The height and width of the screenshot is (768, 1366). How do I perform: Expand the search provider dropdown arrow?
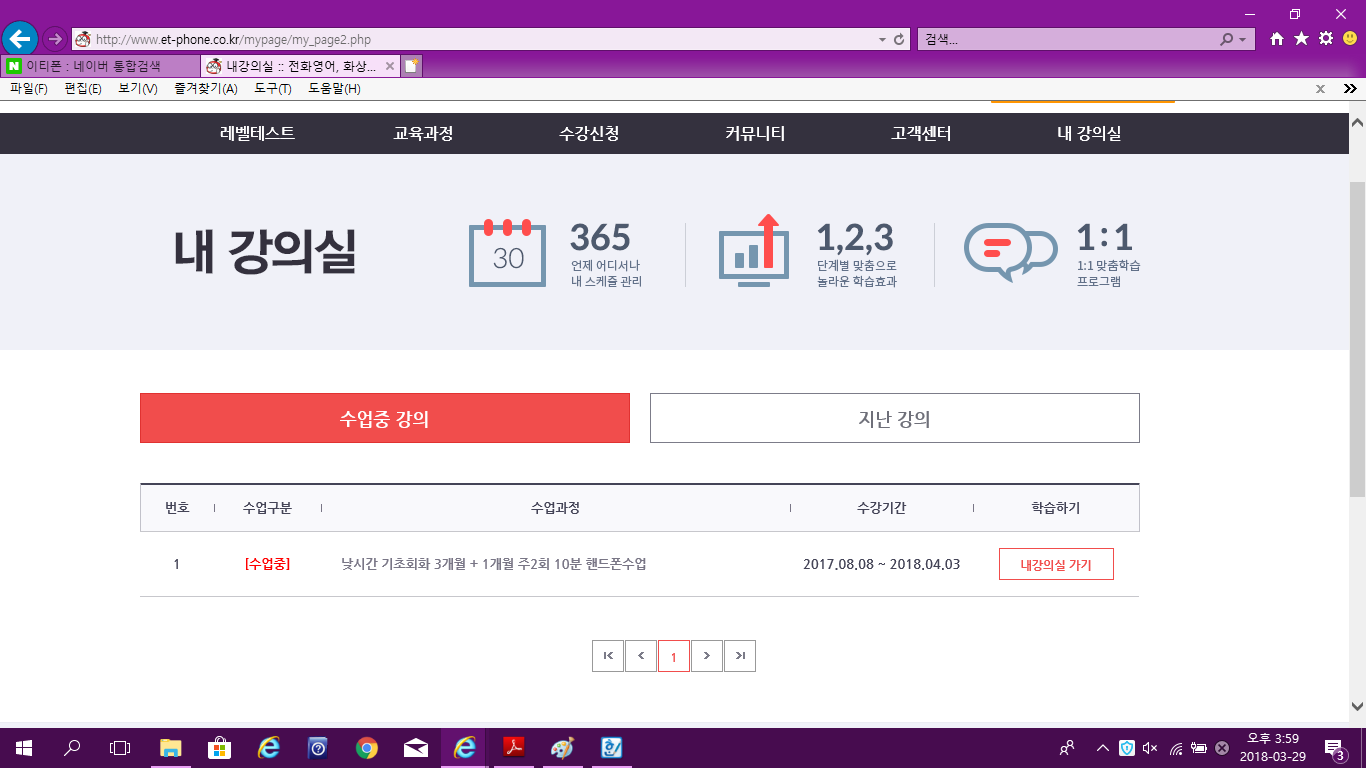[x=1242, y=40]
